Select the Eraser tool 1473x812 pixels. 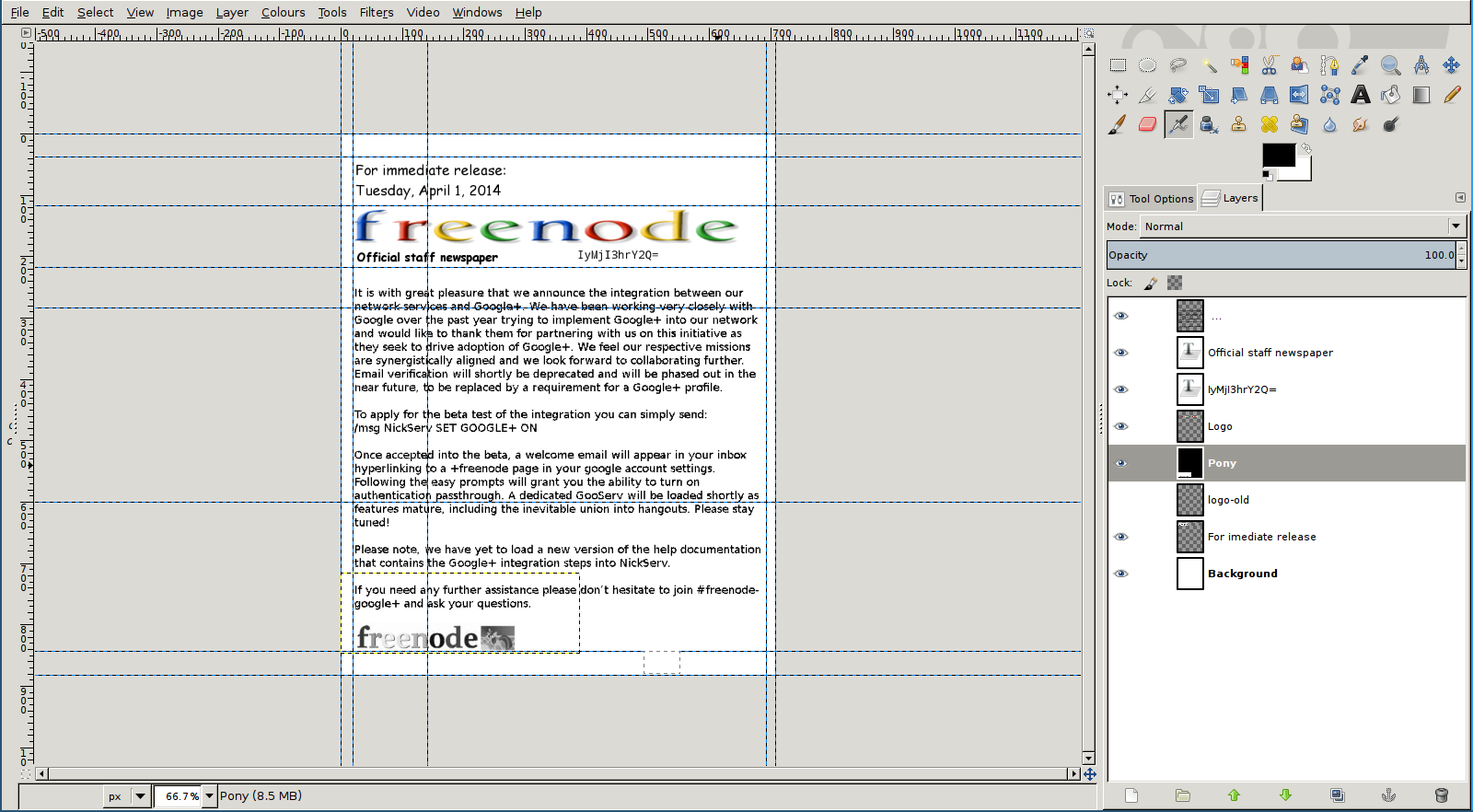tap(1147, 124)
